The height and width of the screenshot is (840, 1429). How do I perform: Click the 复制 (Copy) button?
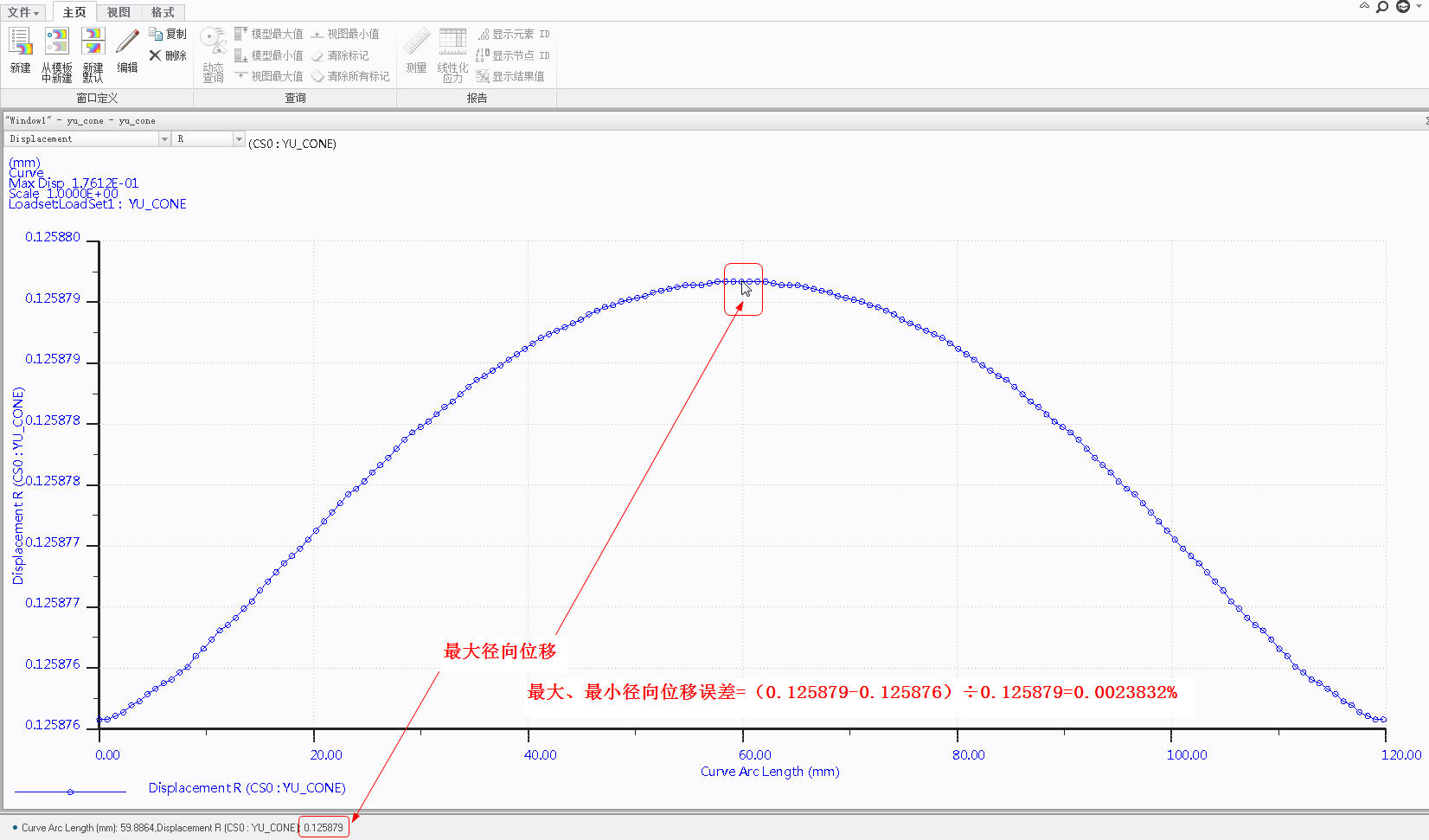[168, 34]
